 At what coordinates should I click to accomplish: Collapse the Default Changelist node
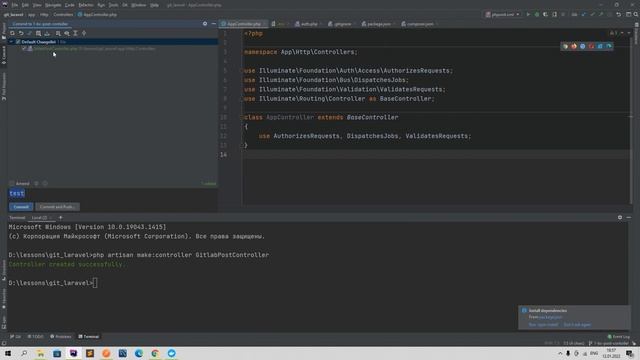coord(11,42)
